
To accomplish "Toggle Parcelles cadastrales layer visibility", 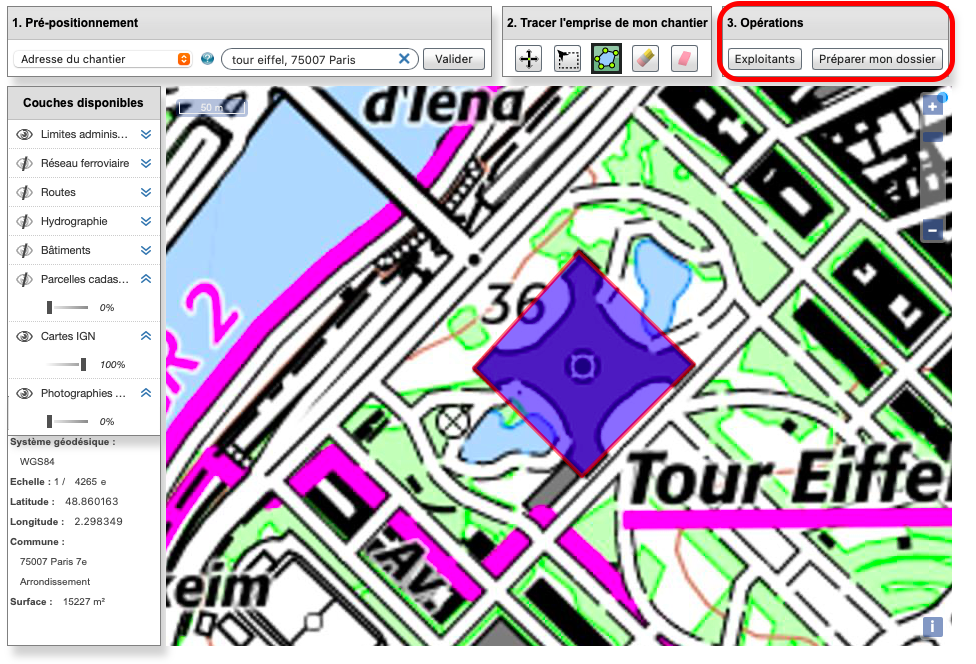I will [24, 279].
